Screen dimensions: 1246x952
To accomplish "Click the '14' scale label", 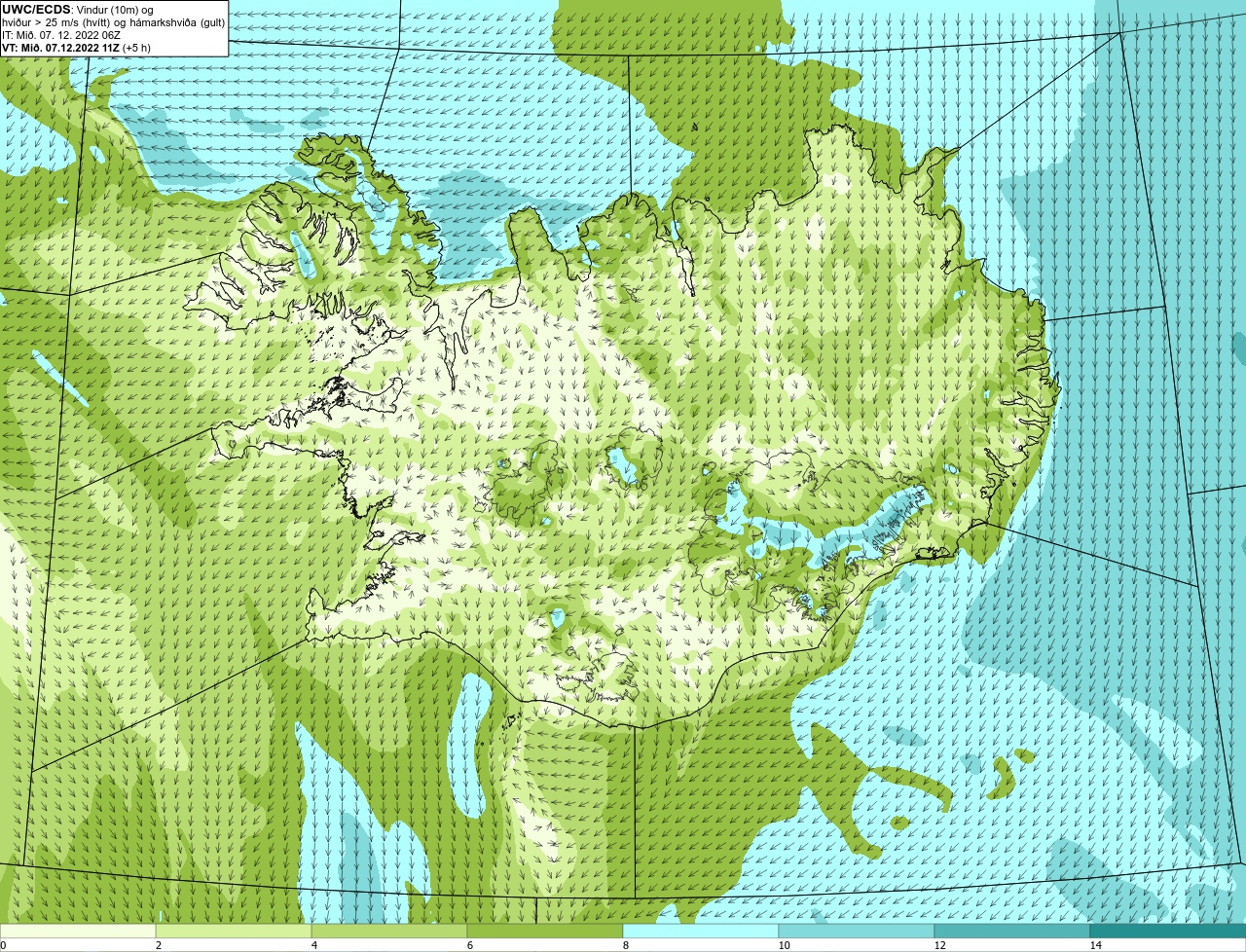I will 1095,945.
